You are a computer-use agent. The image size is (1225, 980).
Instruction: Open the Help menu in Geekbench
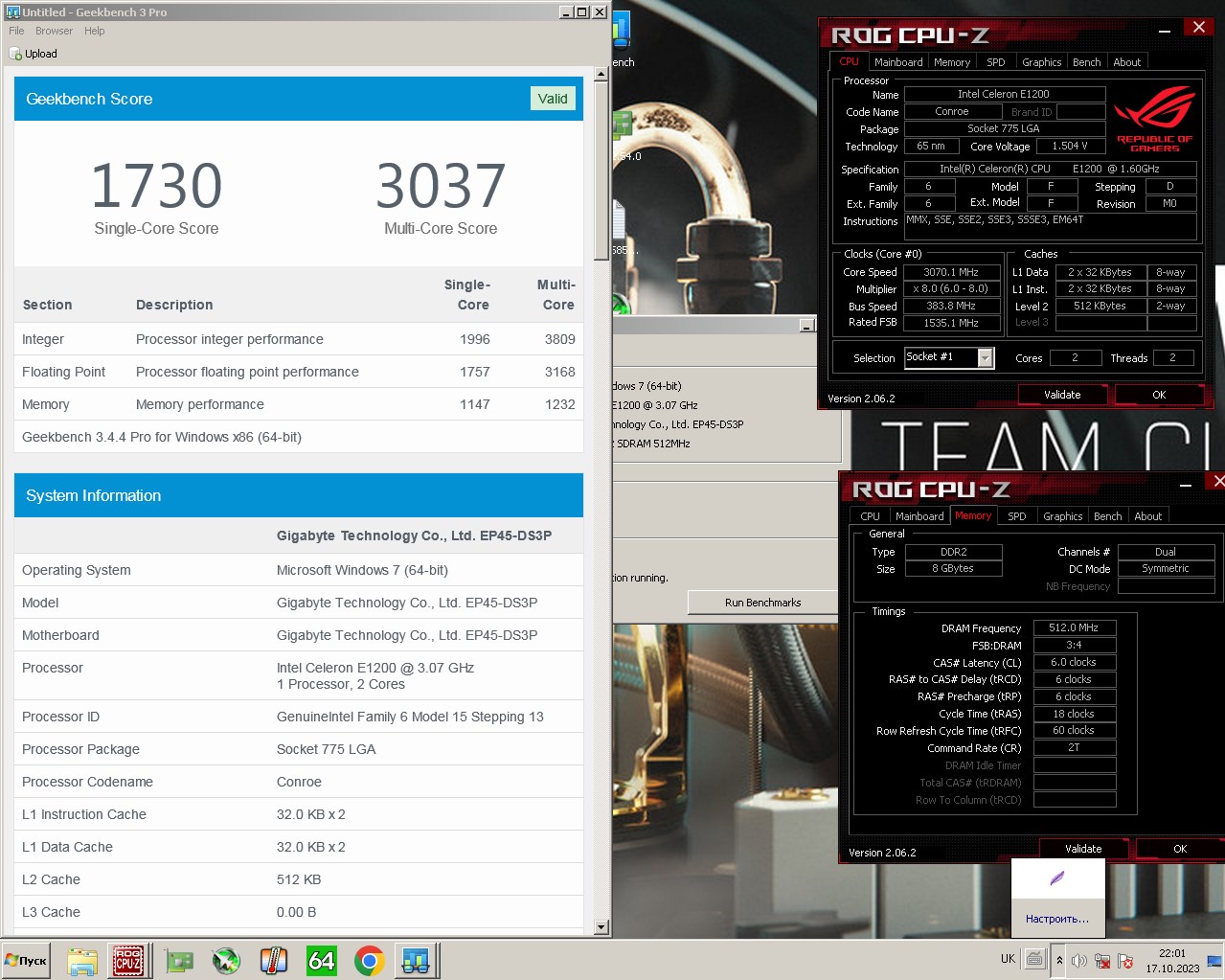coord(94,31)
